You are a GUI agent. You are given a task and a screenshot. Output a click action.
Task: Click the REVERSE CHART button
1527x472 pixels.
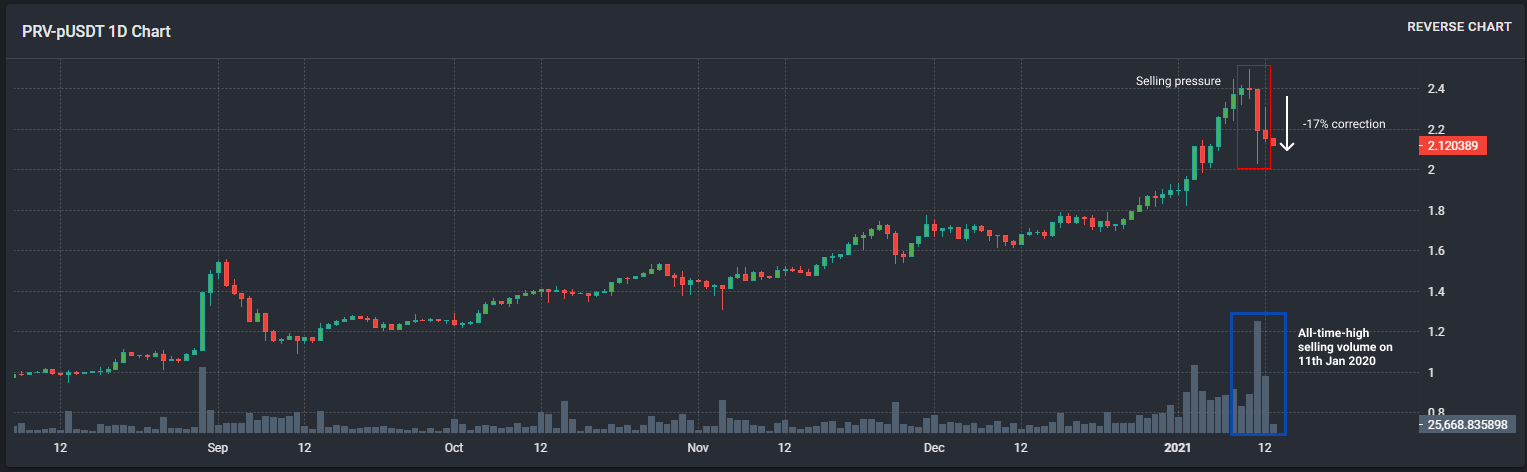(1459, 27)
